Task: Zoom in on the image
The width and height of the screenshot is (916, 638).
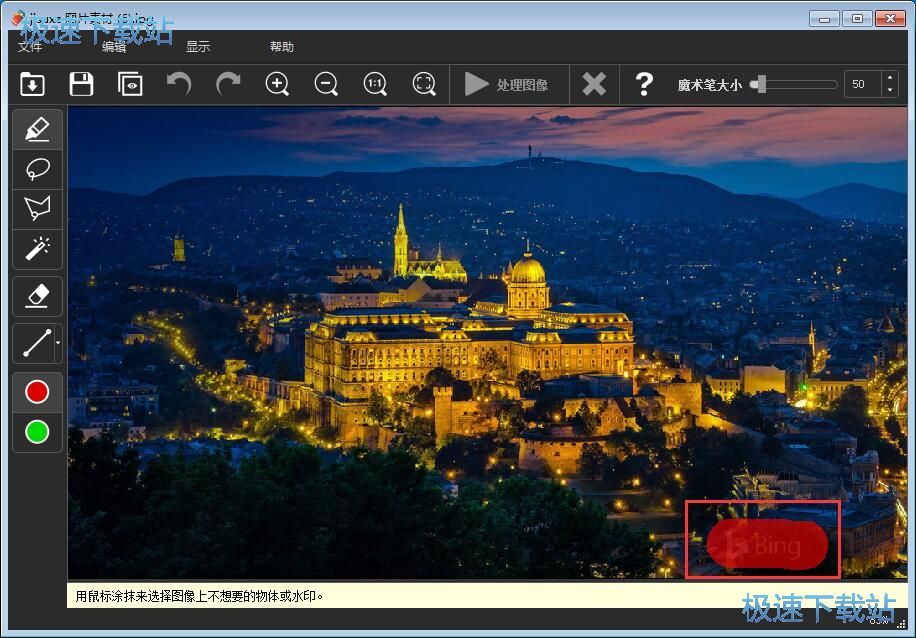Action: [x=277, y=85]
